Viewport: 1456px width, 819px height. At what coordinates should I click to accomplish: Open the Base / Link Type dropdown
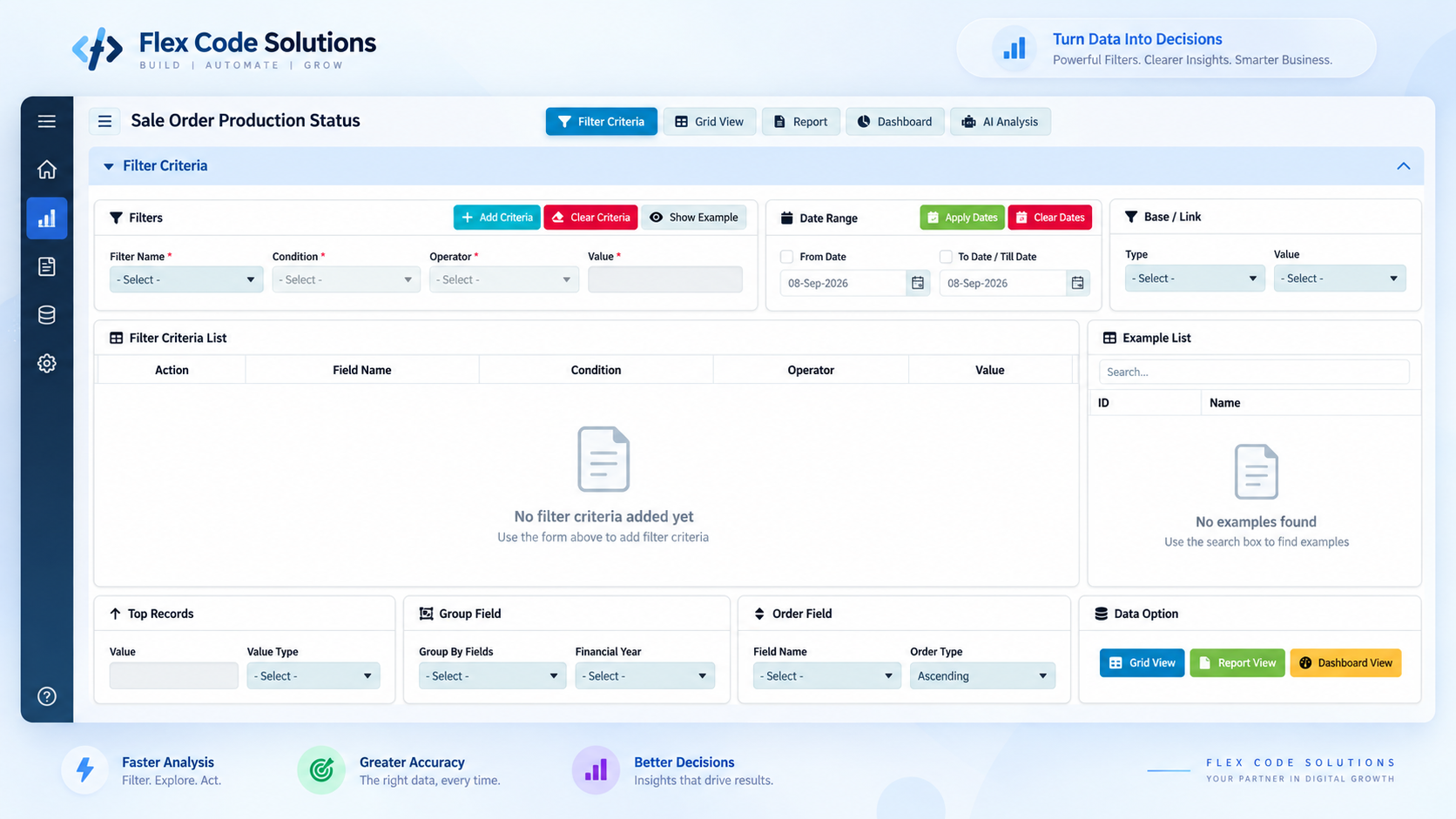click(1195, 279)
